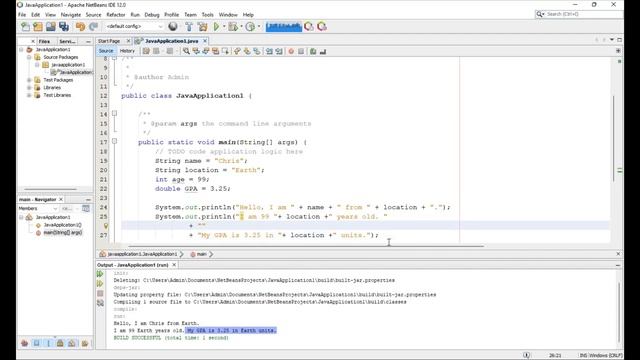Click the stop icon in Output panel
This screenshot has width=640, height=360.
pos(100,293)
